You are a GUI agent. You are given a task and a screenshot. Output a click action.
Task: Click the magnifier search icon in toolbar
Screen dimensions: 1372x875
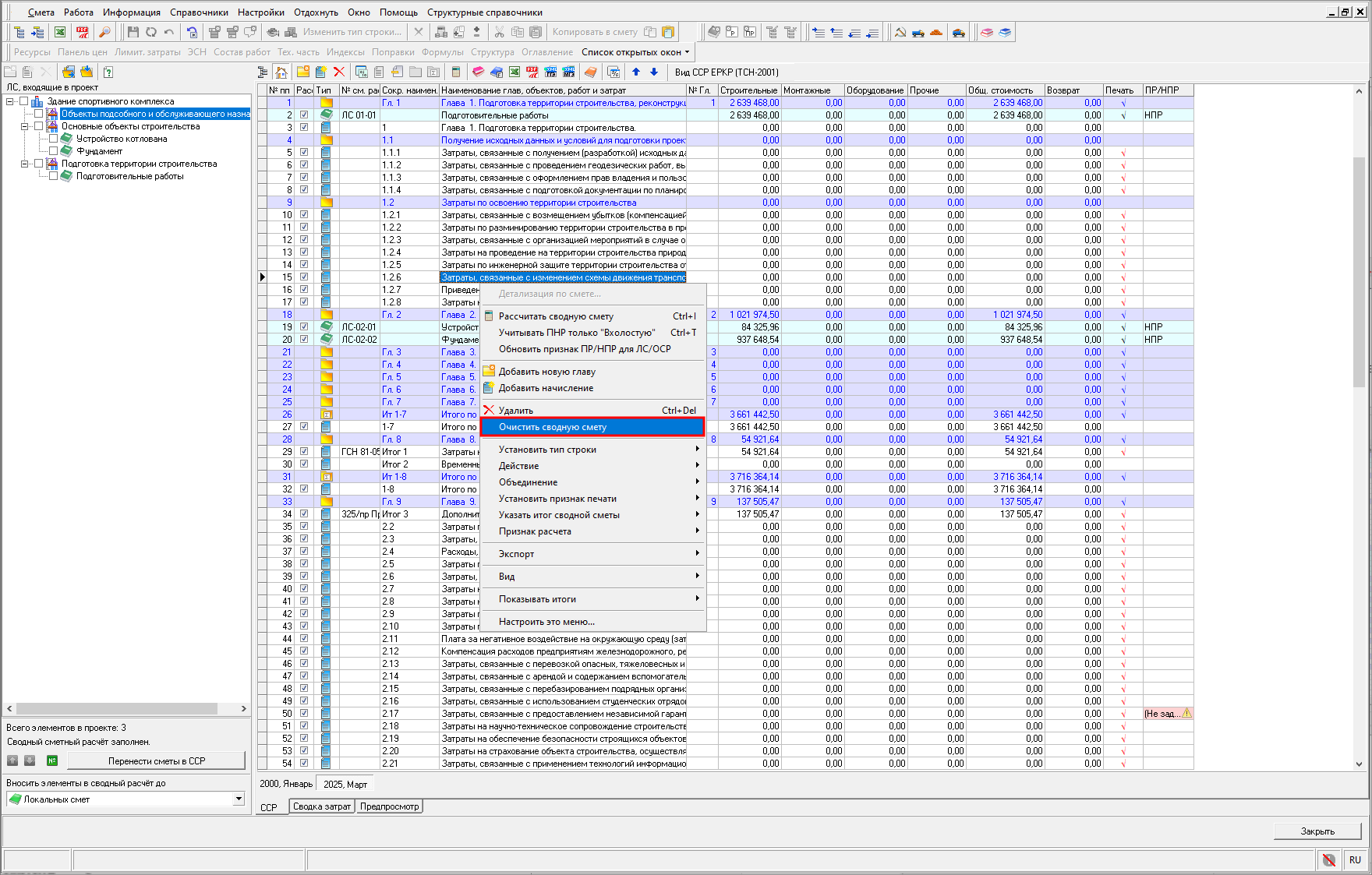104,32
